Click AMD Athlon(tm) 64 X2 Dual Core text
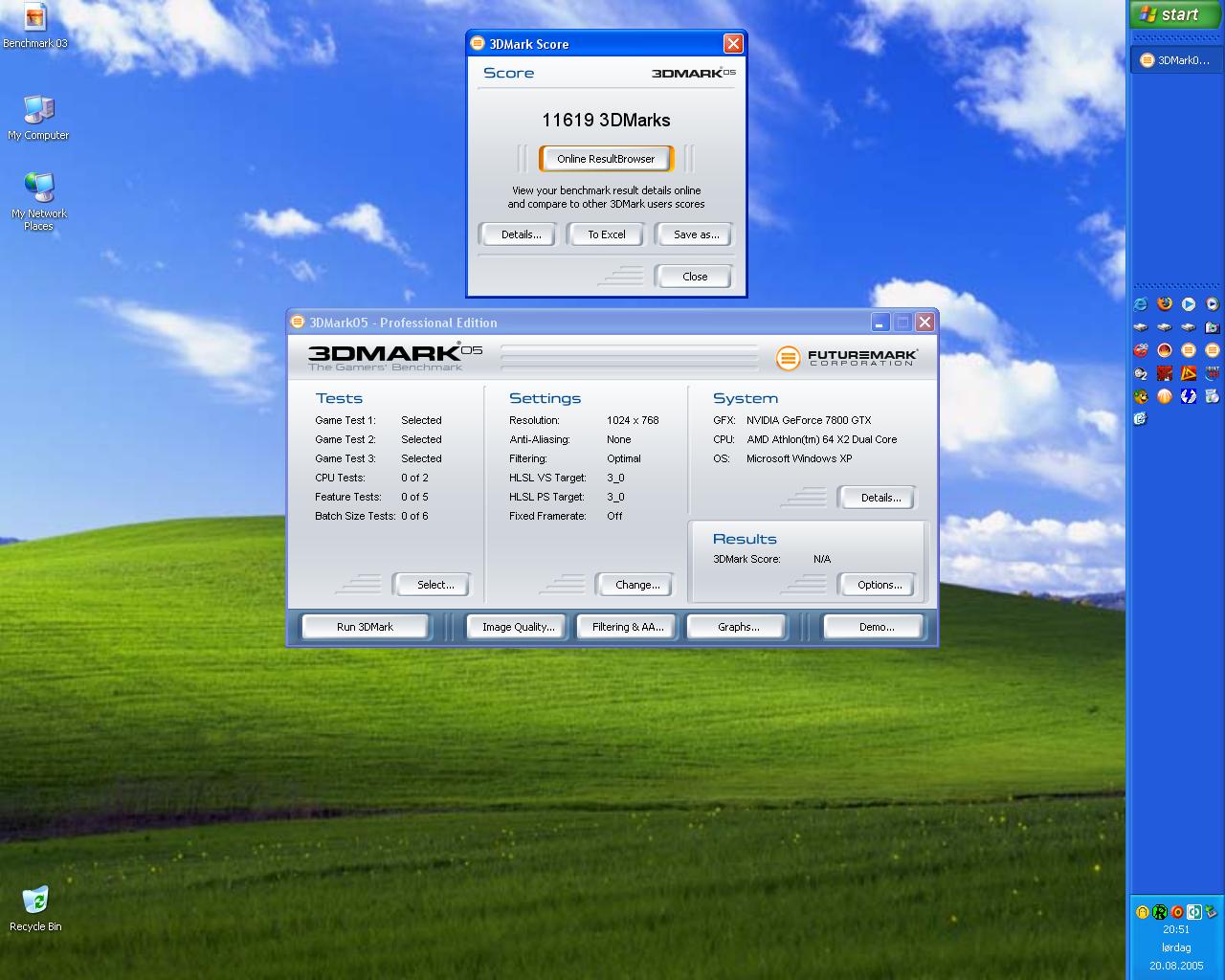The image size is (1225, 980). pos(822,439)
